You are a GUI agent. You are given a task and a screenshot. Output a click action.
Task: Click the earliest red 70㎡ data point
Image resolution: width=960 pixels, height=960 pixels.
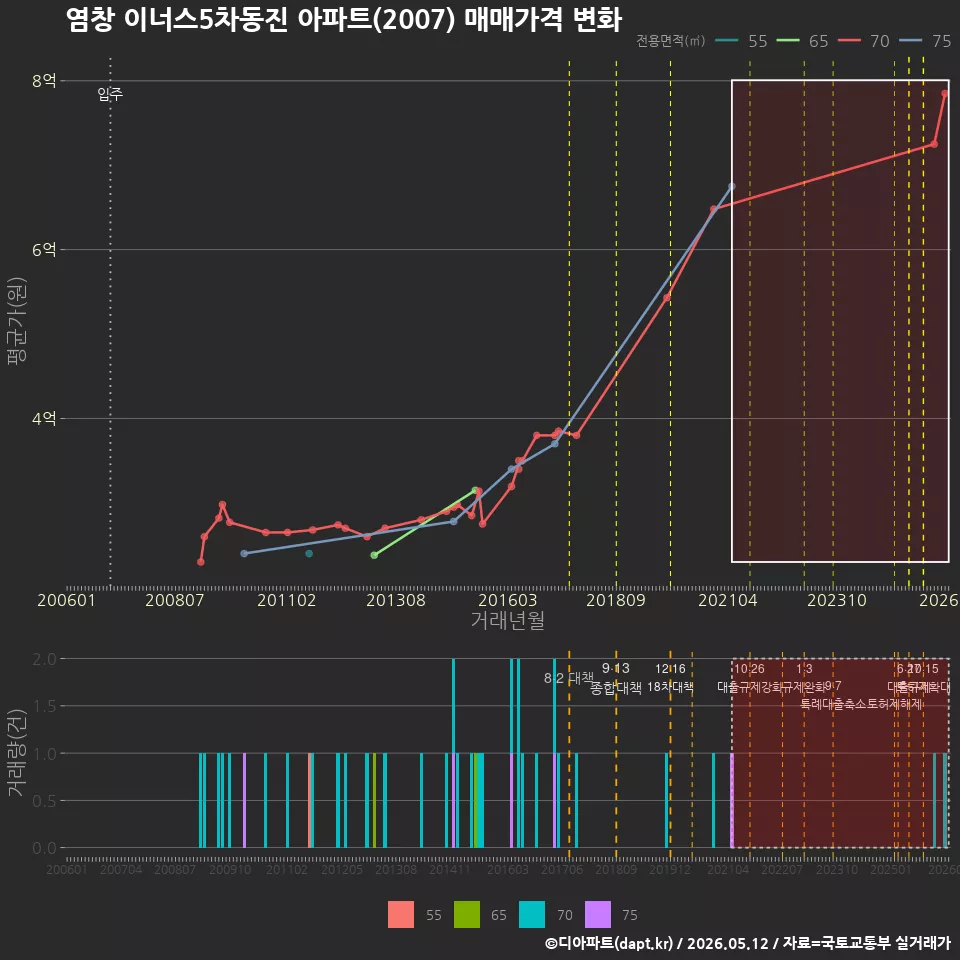pos(201,561)
